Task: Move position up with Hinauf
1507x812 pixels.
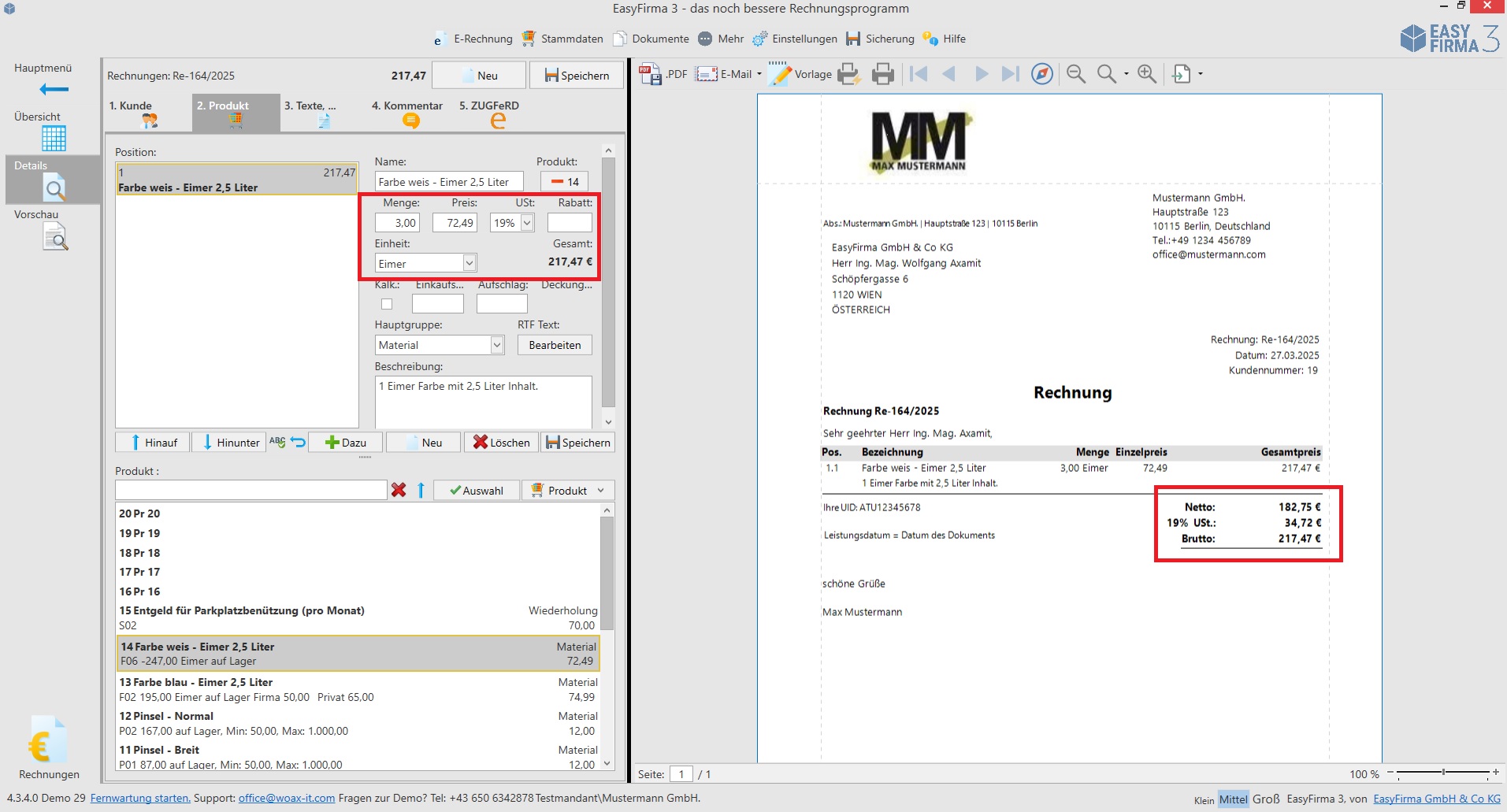Action: [153, 443]
